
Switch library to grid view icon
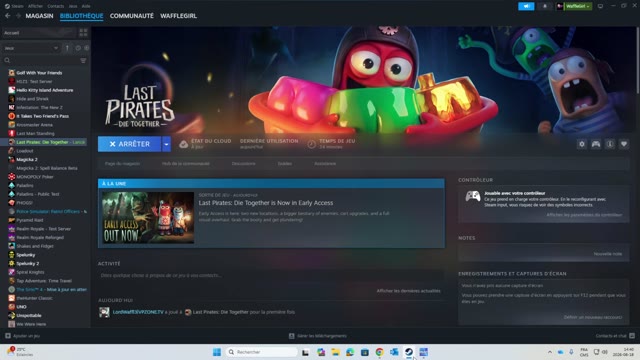83,33
